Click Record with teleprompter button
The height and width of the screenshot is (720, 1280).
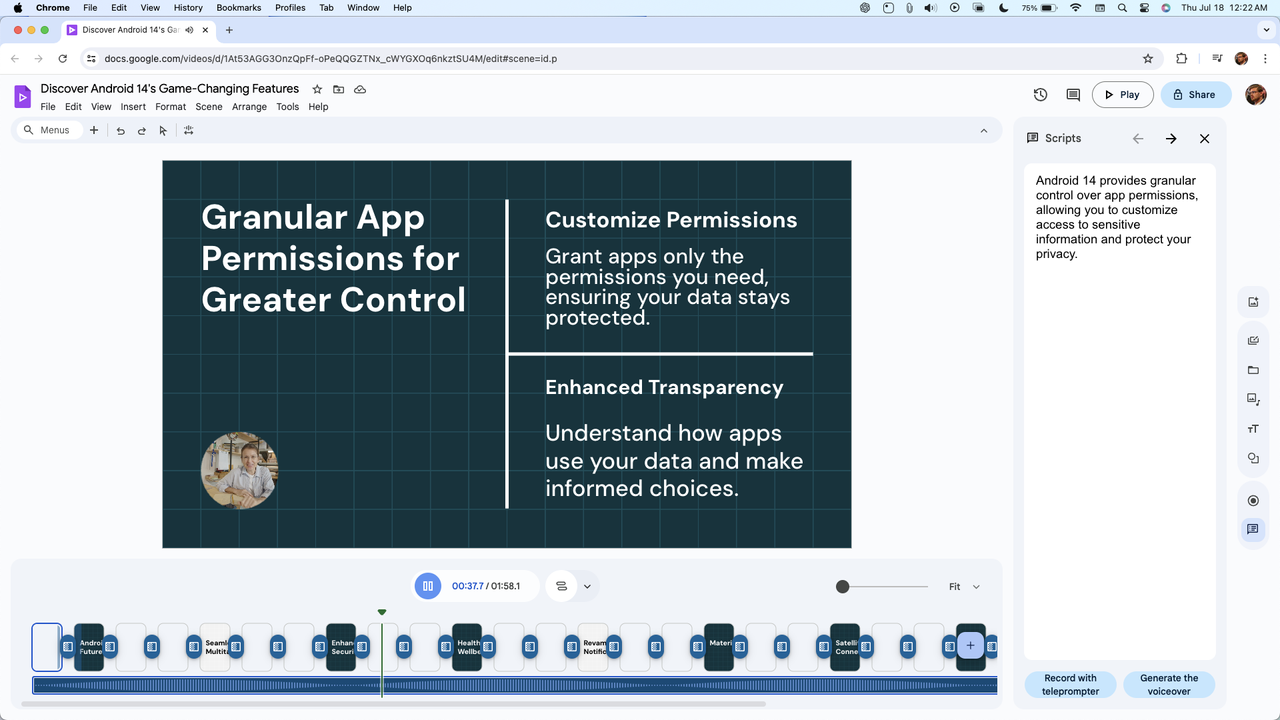coord(1070,685)
